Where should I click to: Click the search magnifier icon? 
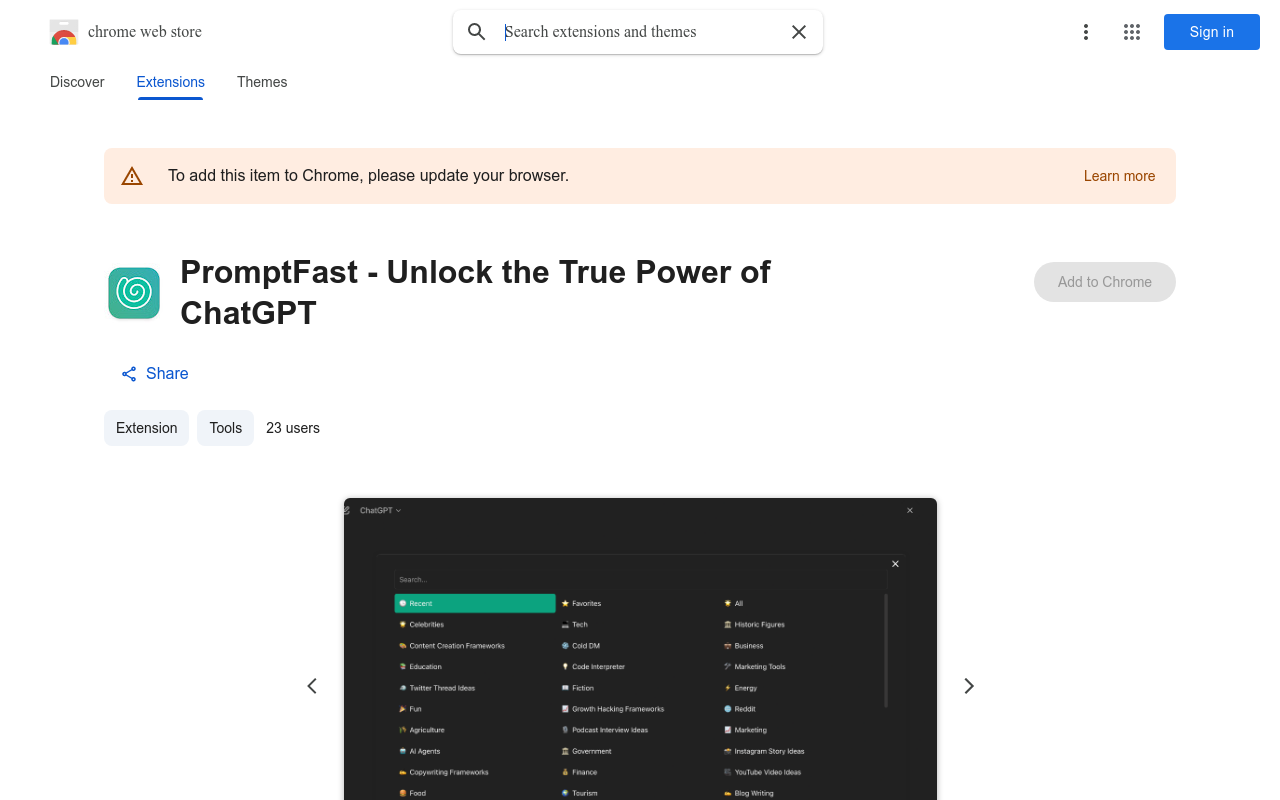477,32
